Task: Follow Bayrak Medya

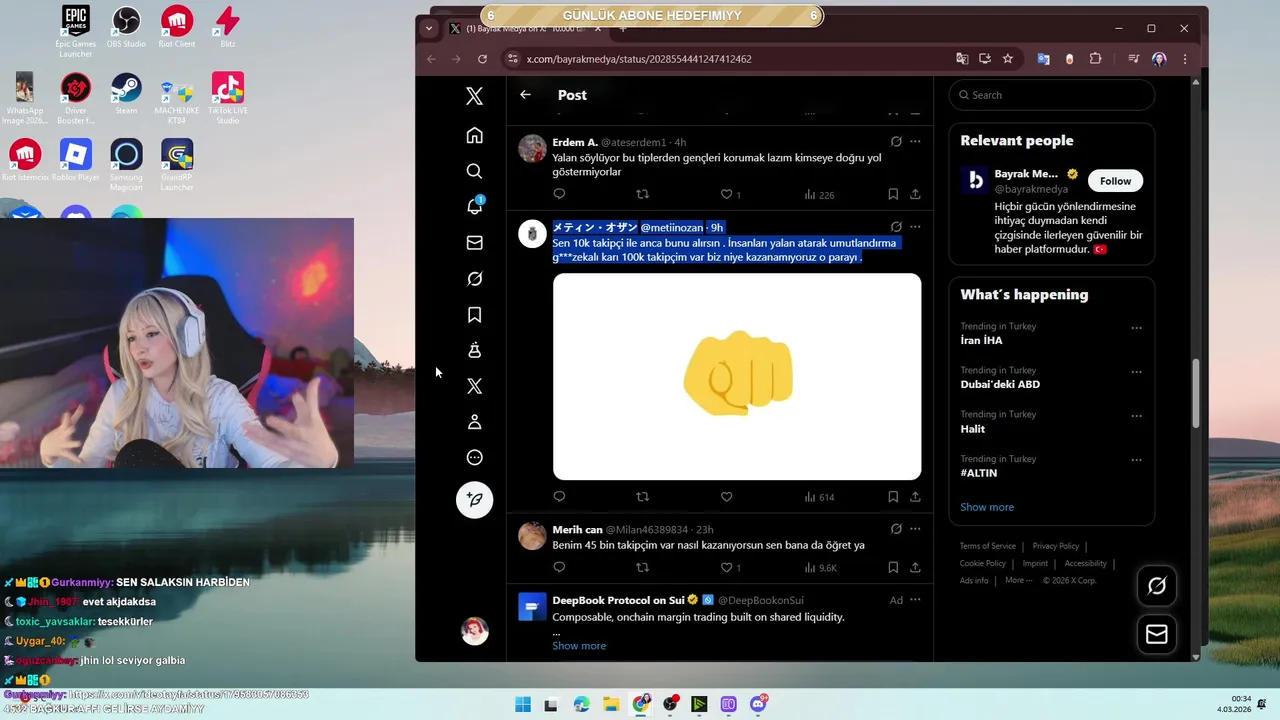Action: 1115,181
